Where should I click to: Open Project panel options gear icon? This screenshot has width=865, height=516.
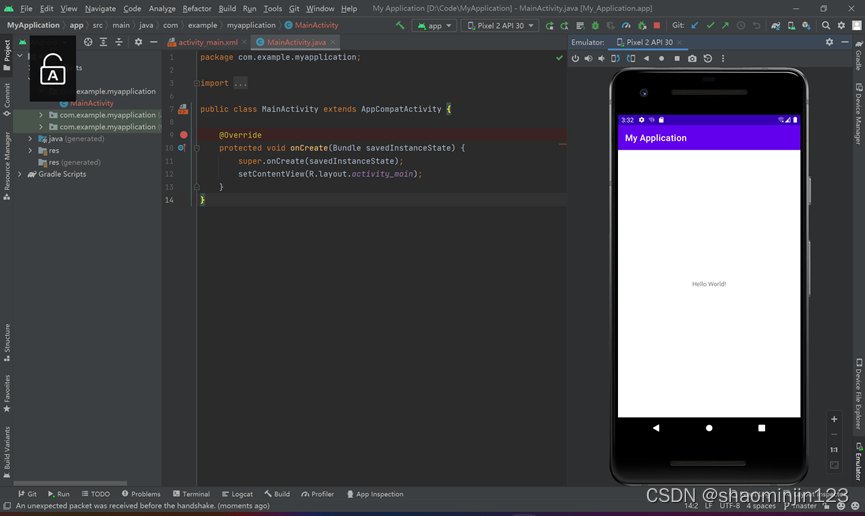pos(138,42)
